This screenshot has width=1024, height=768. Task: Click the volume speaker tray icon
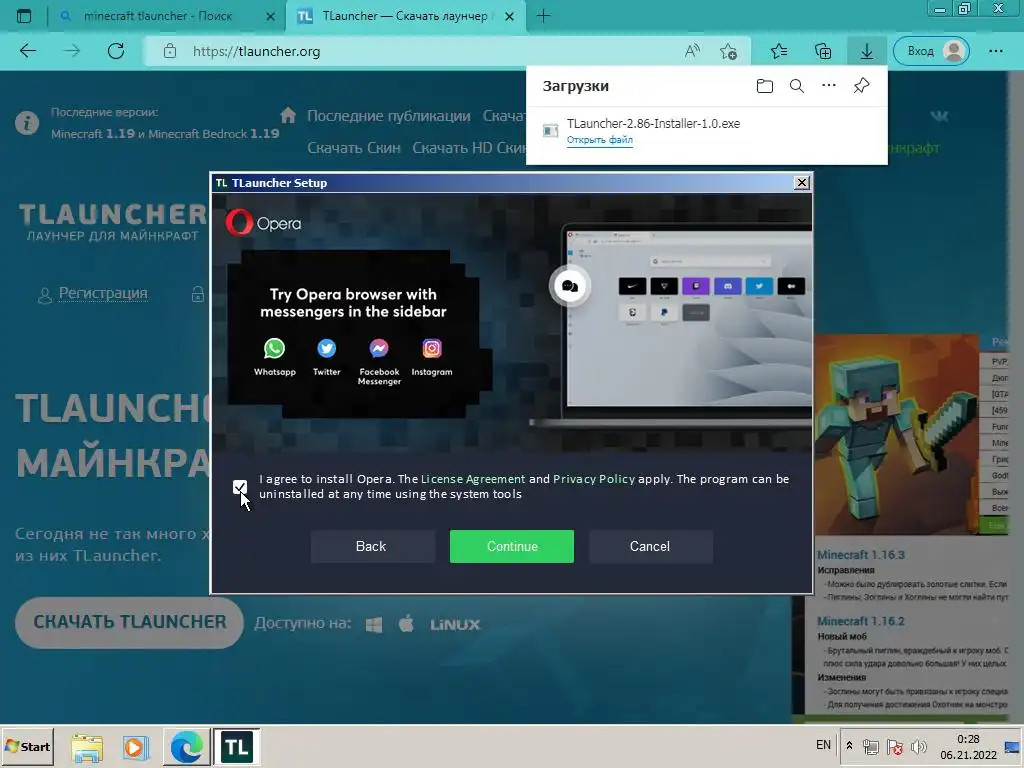click(x=918, y=746)
